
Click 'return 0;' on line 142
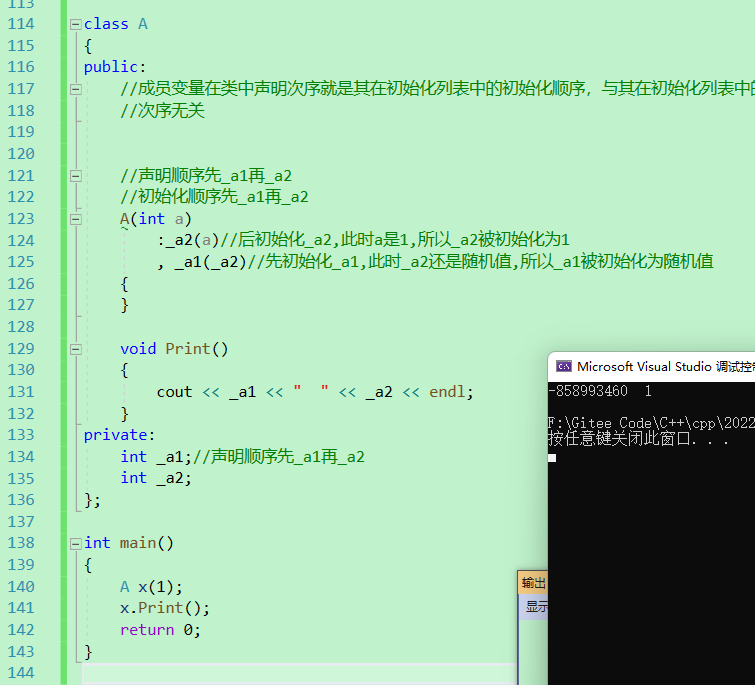click(160, 630)
